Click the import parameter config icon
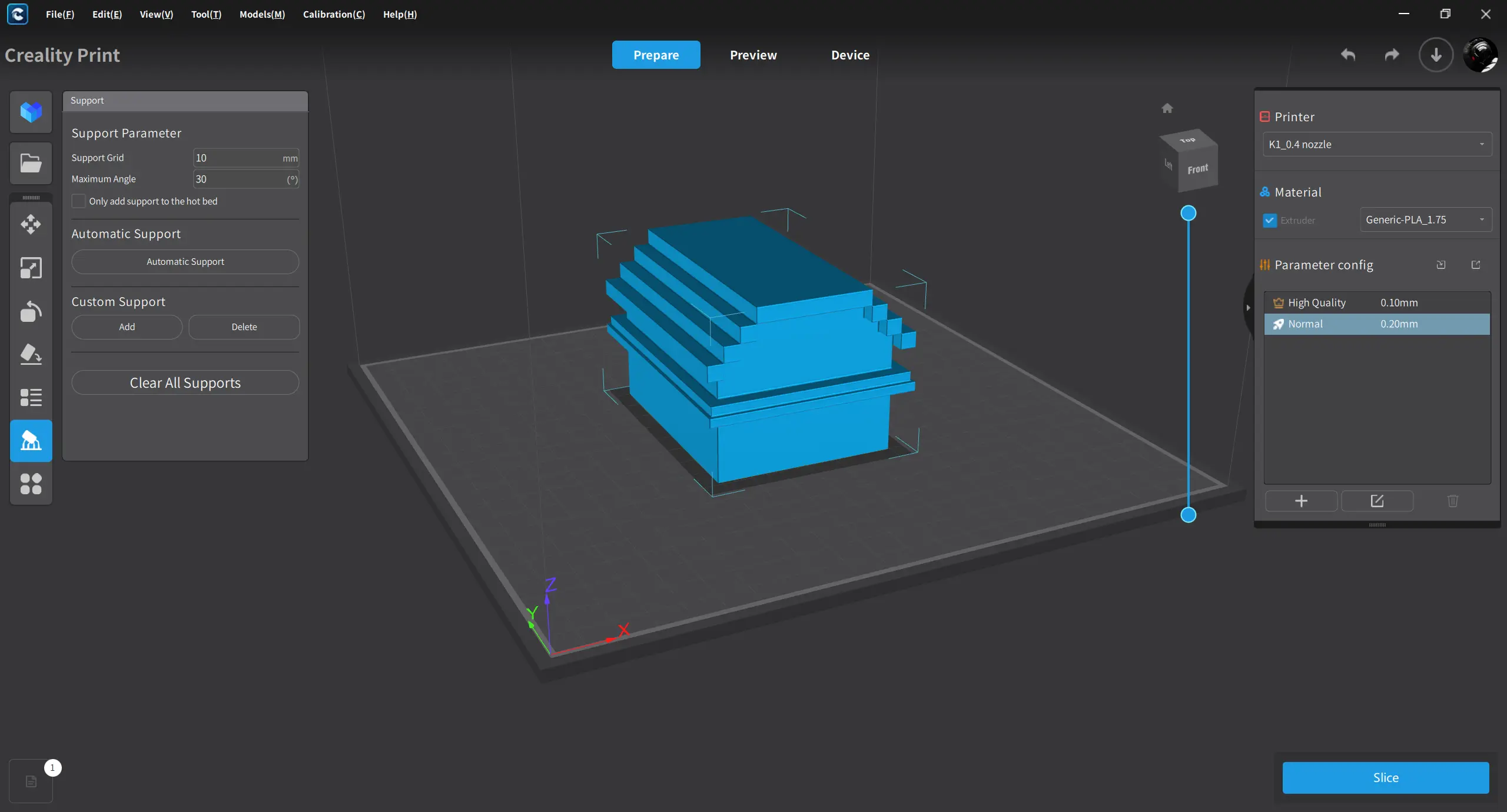This screenshot has height=812, width=1507. pos(1441,265)
